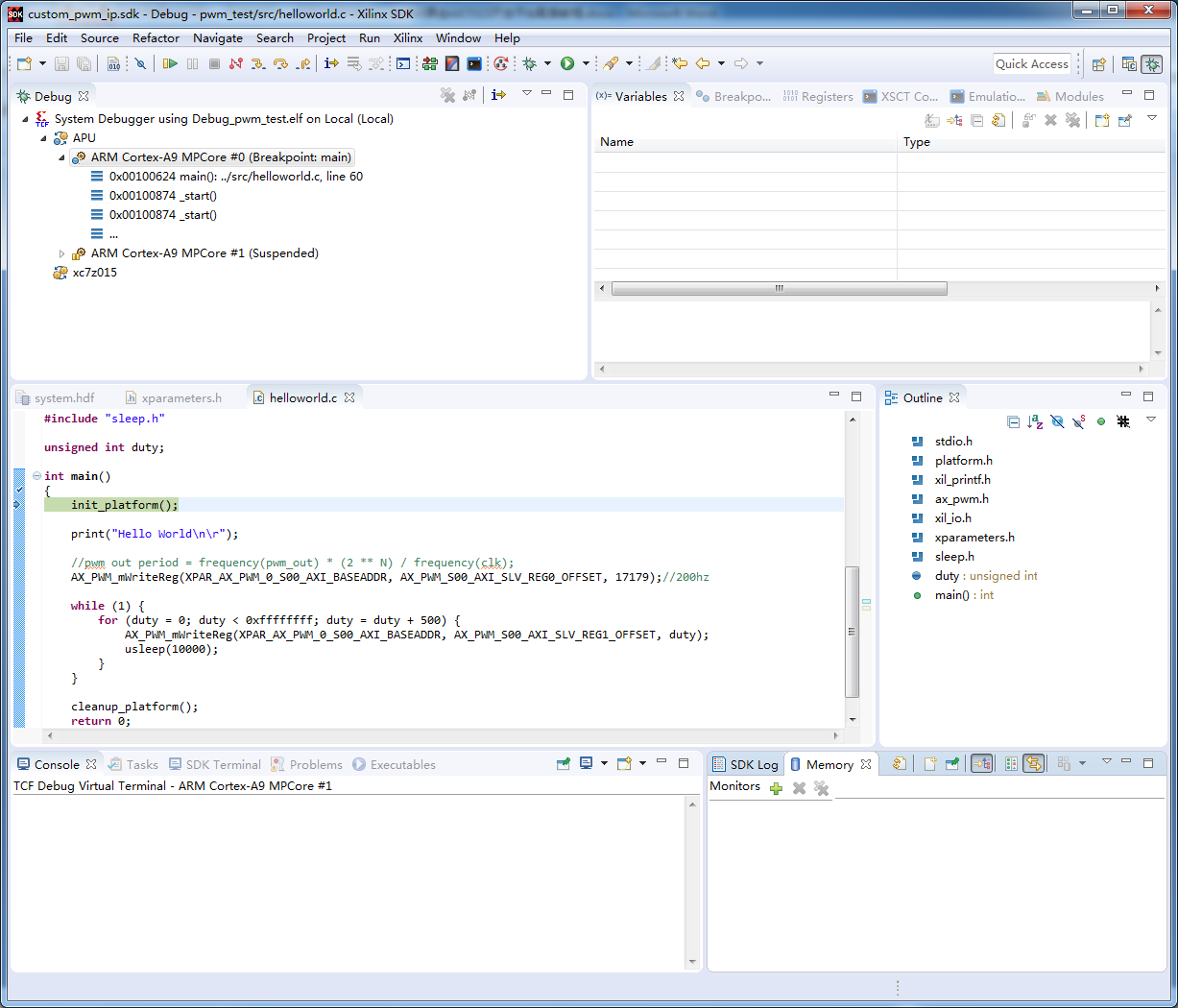Click the Debug bug icon in toolbar

(x=529, y=63)
